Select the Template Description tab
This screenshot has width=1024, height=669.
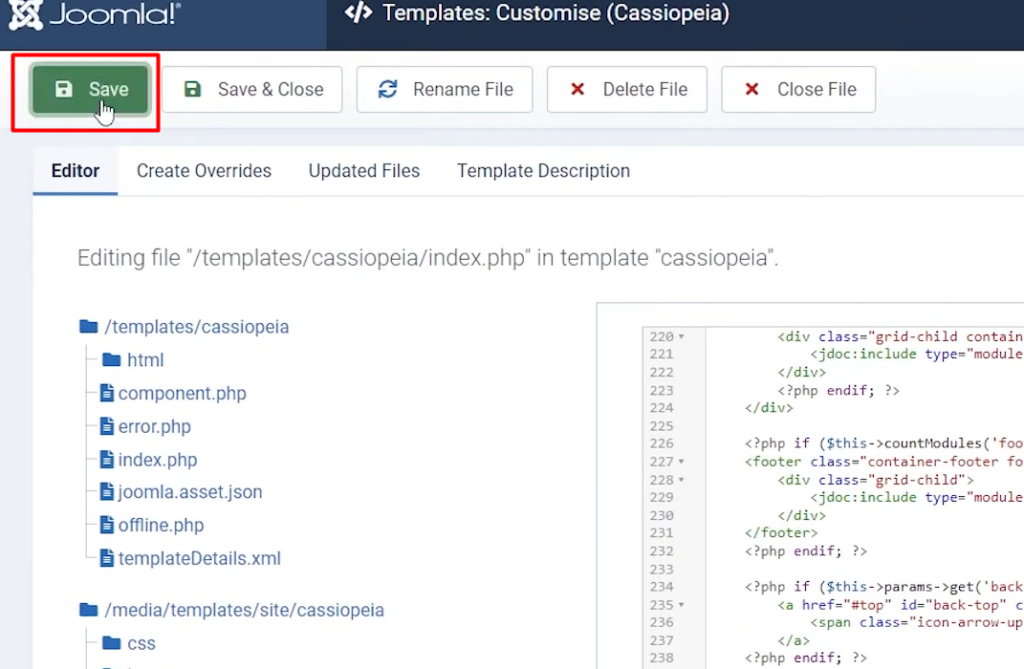(543, 171)
